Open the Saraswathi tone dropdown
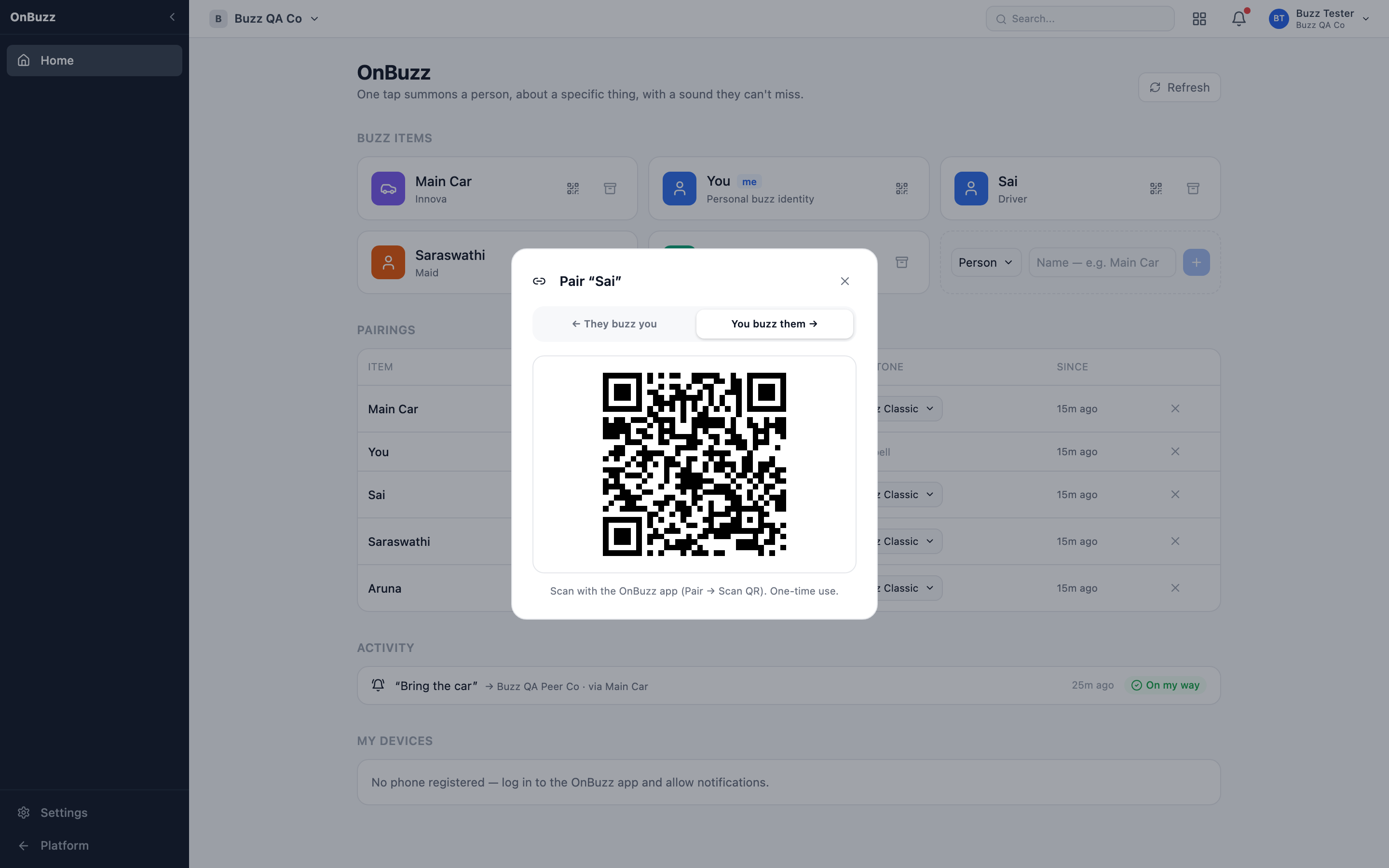 [909, 542]
